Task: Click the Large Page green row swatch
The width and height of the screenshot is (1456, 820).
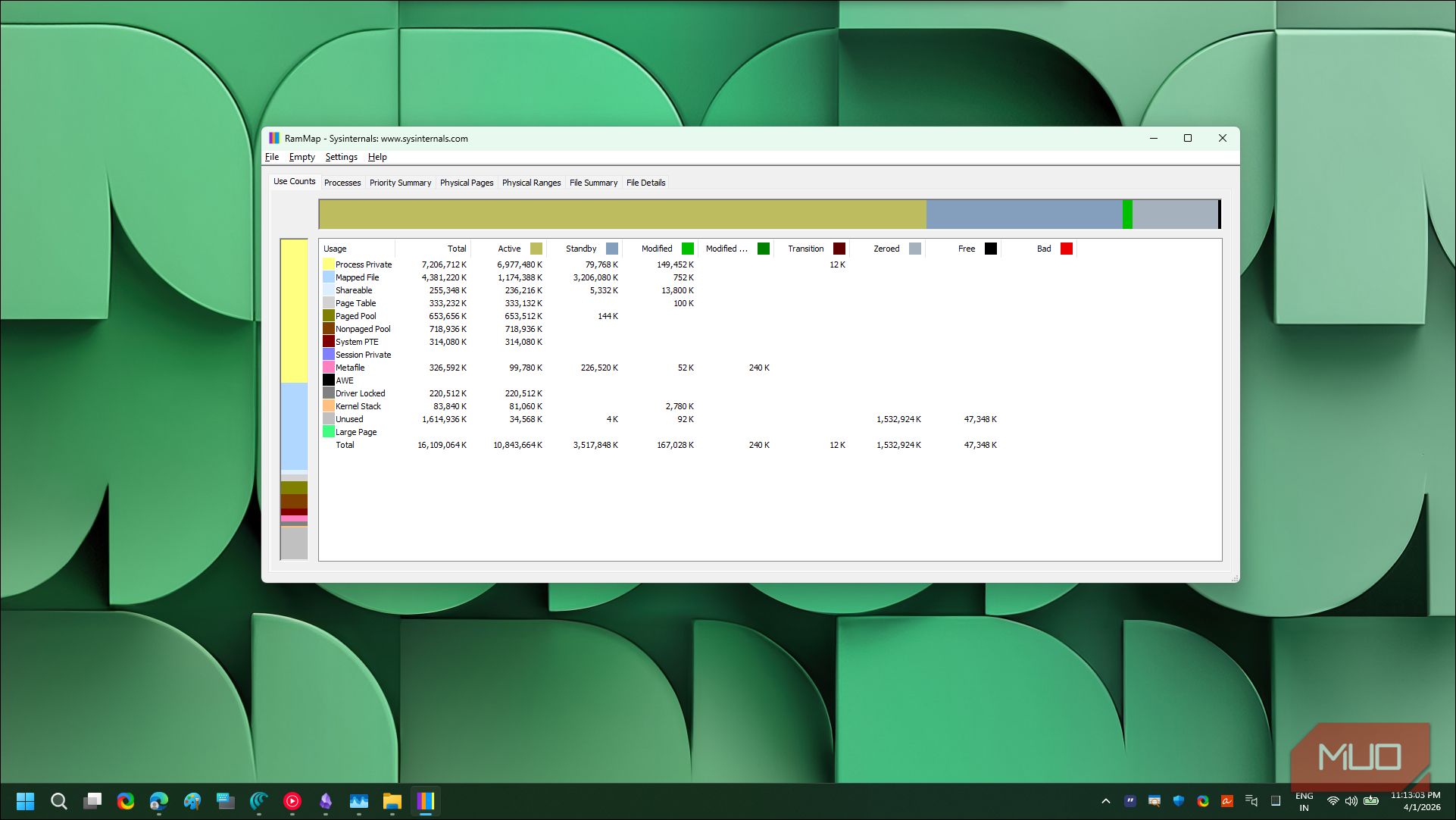Action: pos(329,432)
